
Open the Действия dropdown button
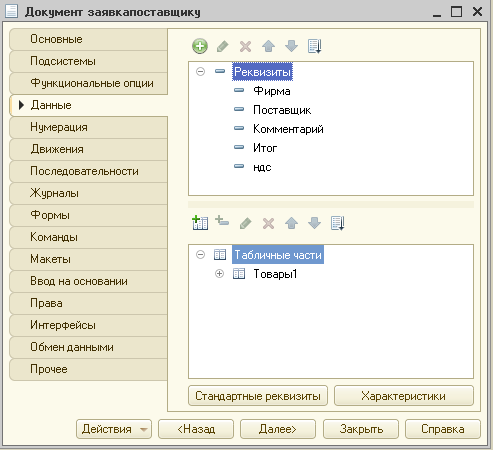tap(114, 429)
